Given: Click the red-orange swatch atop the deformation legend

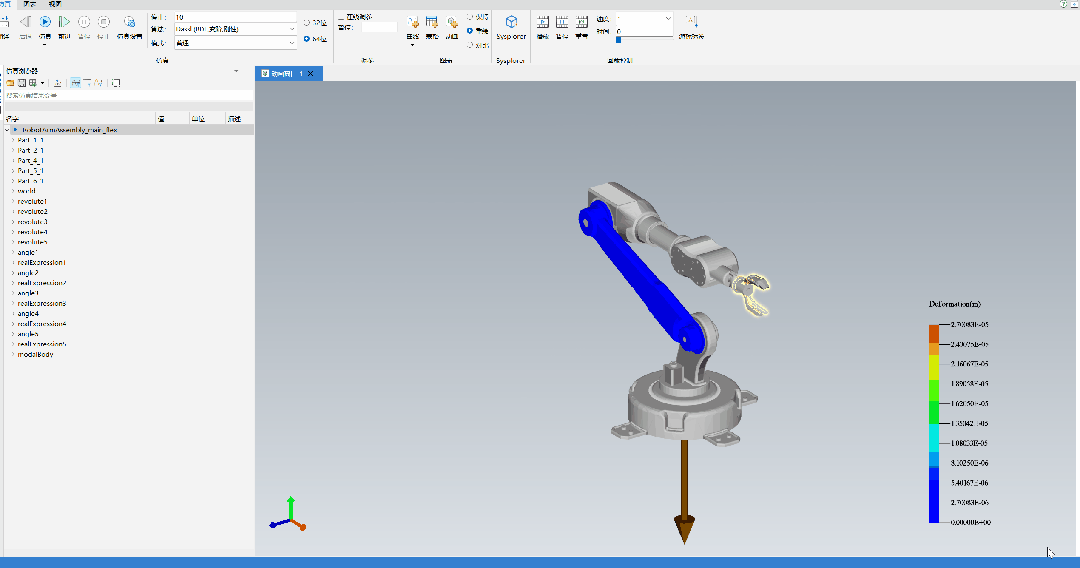Looking at the screenshot, I should (x=934, y=334).
